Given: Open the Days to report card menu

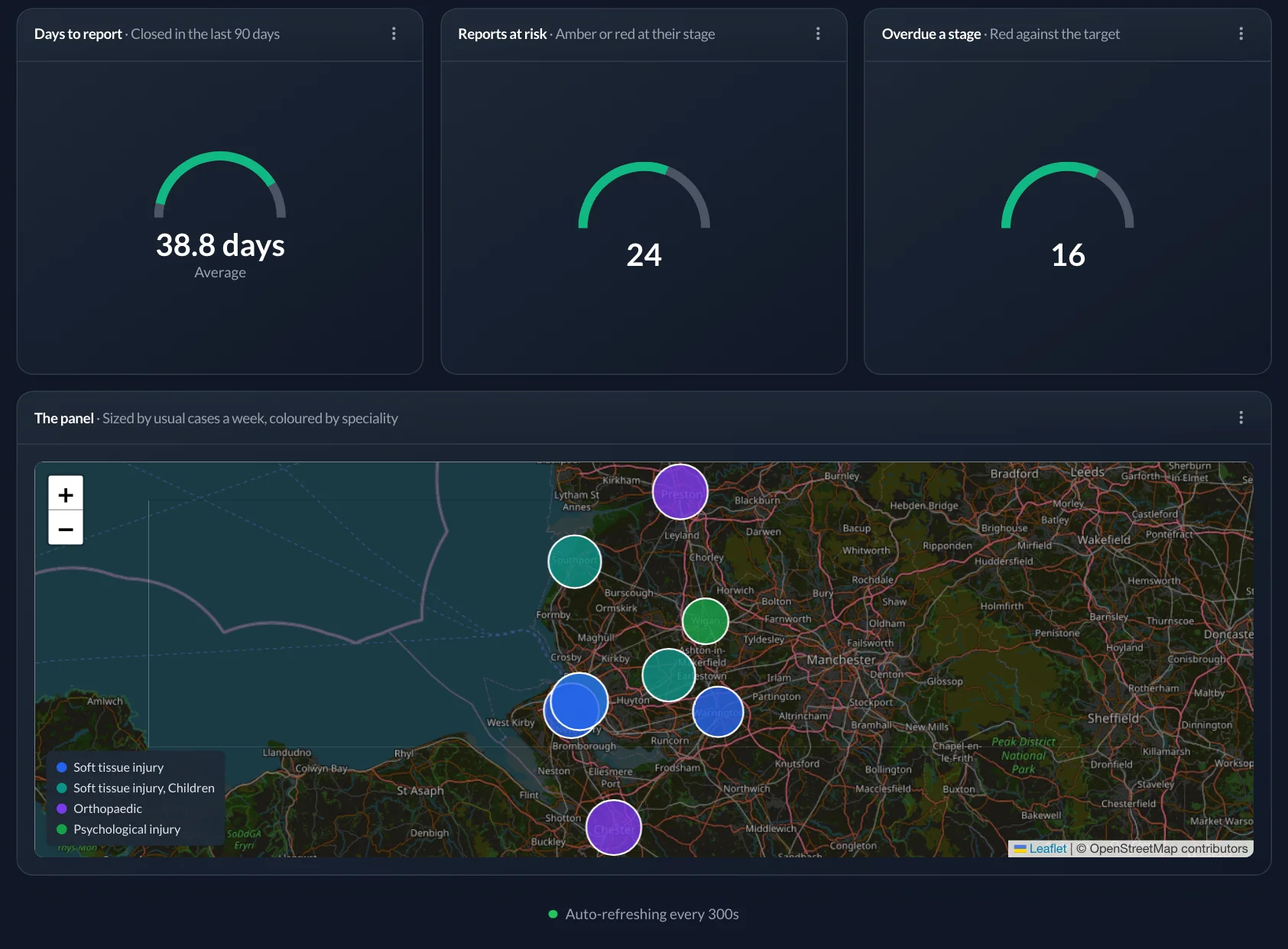Looking at the screenshot, I should point(394,34).
